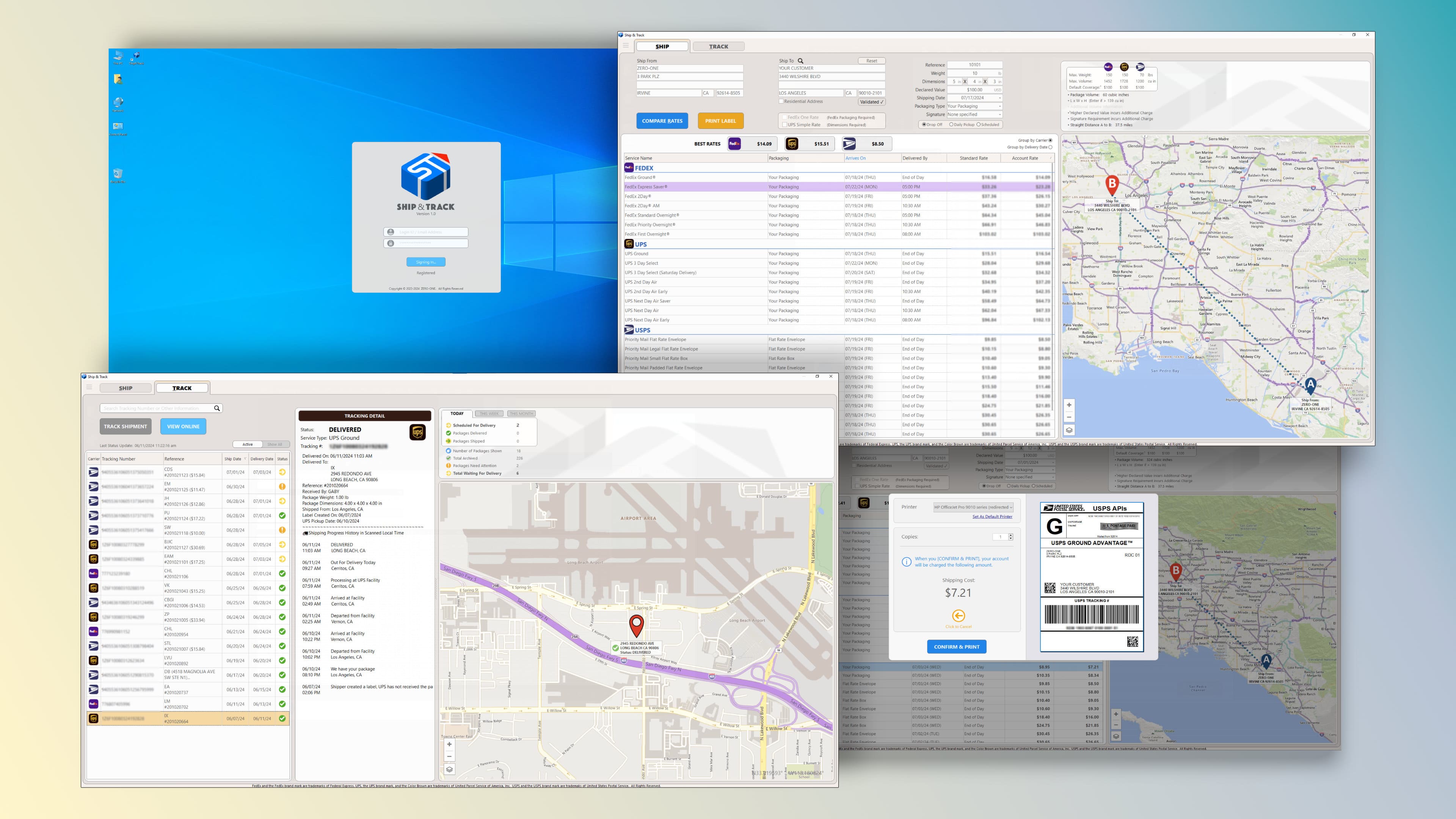Click COMPARE RATES button
This screenshot has width=1456, height=819.
click(x=662, y=121)
